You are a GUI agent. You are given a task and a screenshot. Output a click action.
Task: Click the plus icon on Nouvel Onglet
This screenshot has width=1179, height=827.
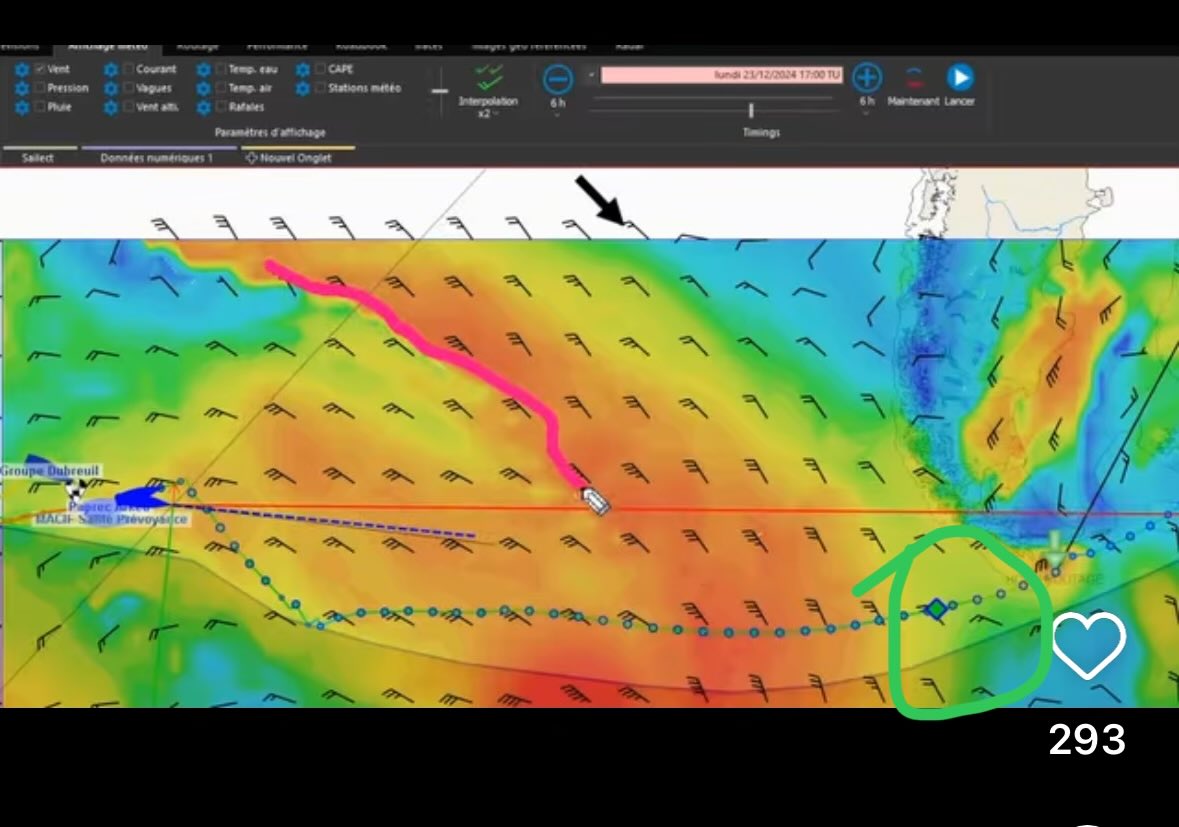click(252, 158)
